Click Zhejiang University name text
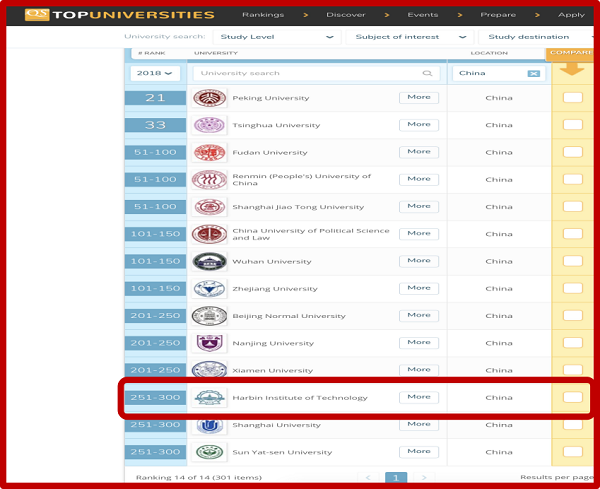This screenshot has width=600, height=489. click(275, 289)
